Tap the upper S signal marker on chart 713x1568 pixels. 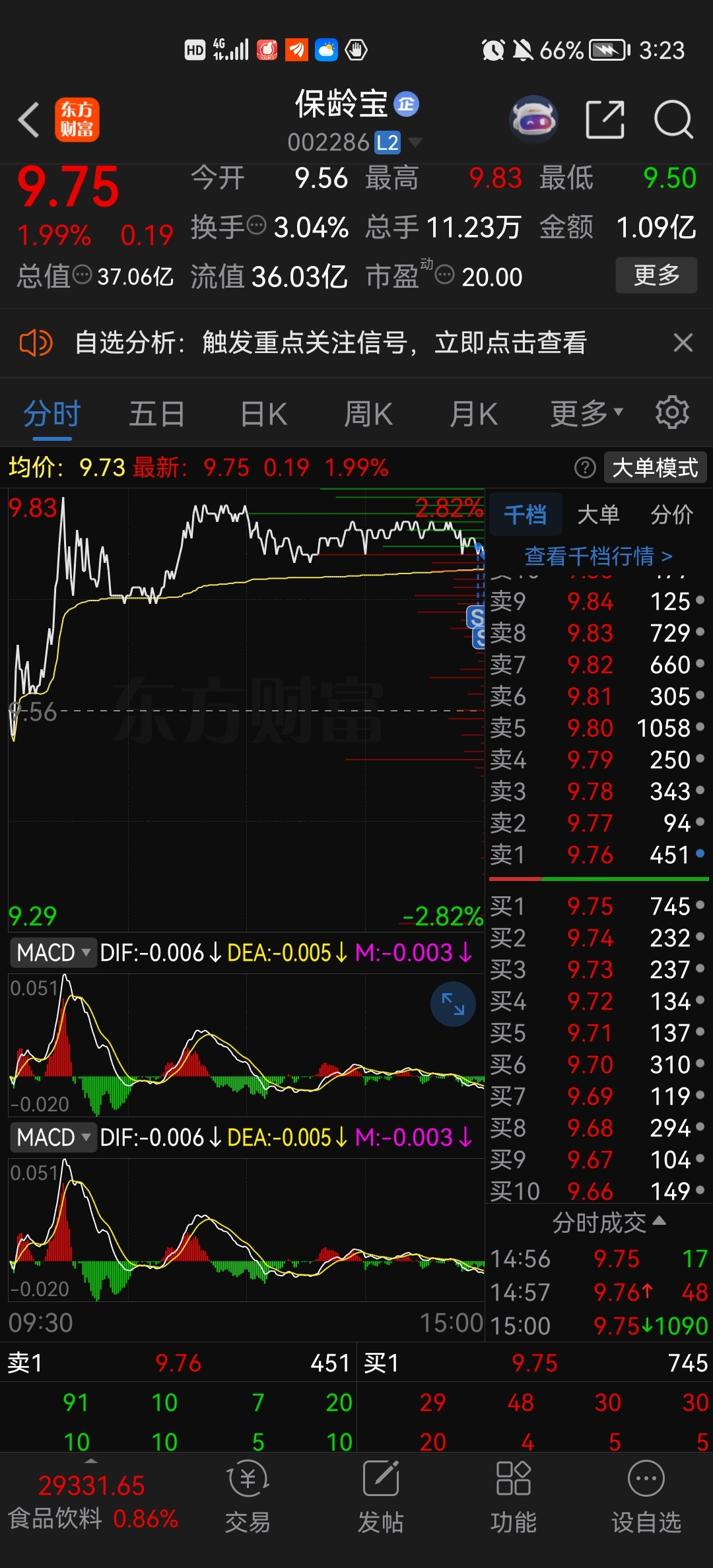coord(475,617)
